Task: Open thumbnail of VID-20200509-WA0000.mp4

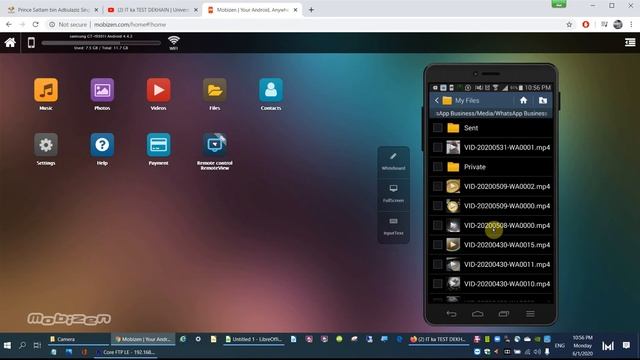Action: [453, 206]
